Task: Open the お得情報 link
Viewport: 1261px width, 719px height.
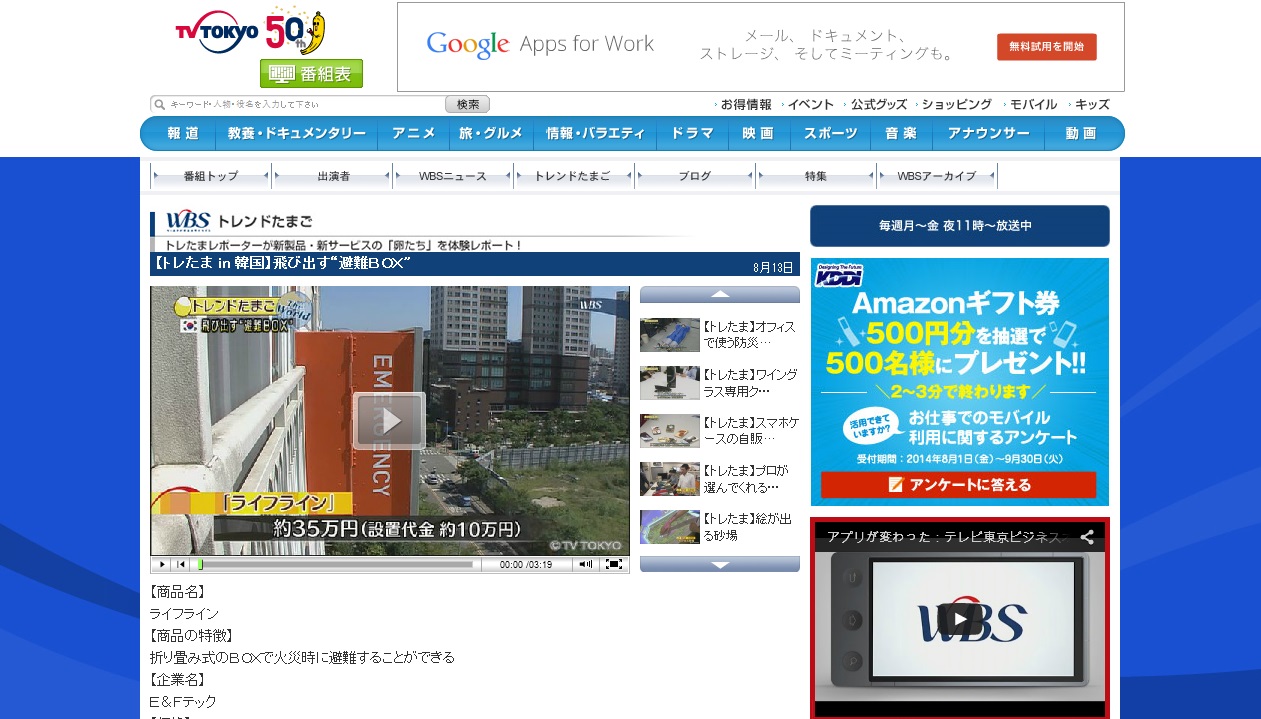Action: point(745,104)
